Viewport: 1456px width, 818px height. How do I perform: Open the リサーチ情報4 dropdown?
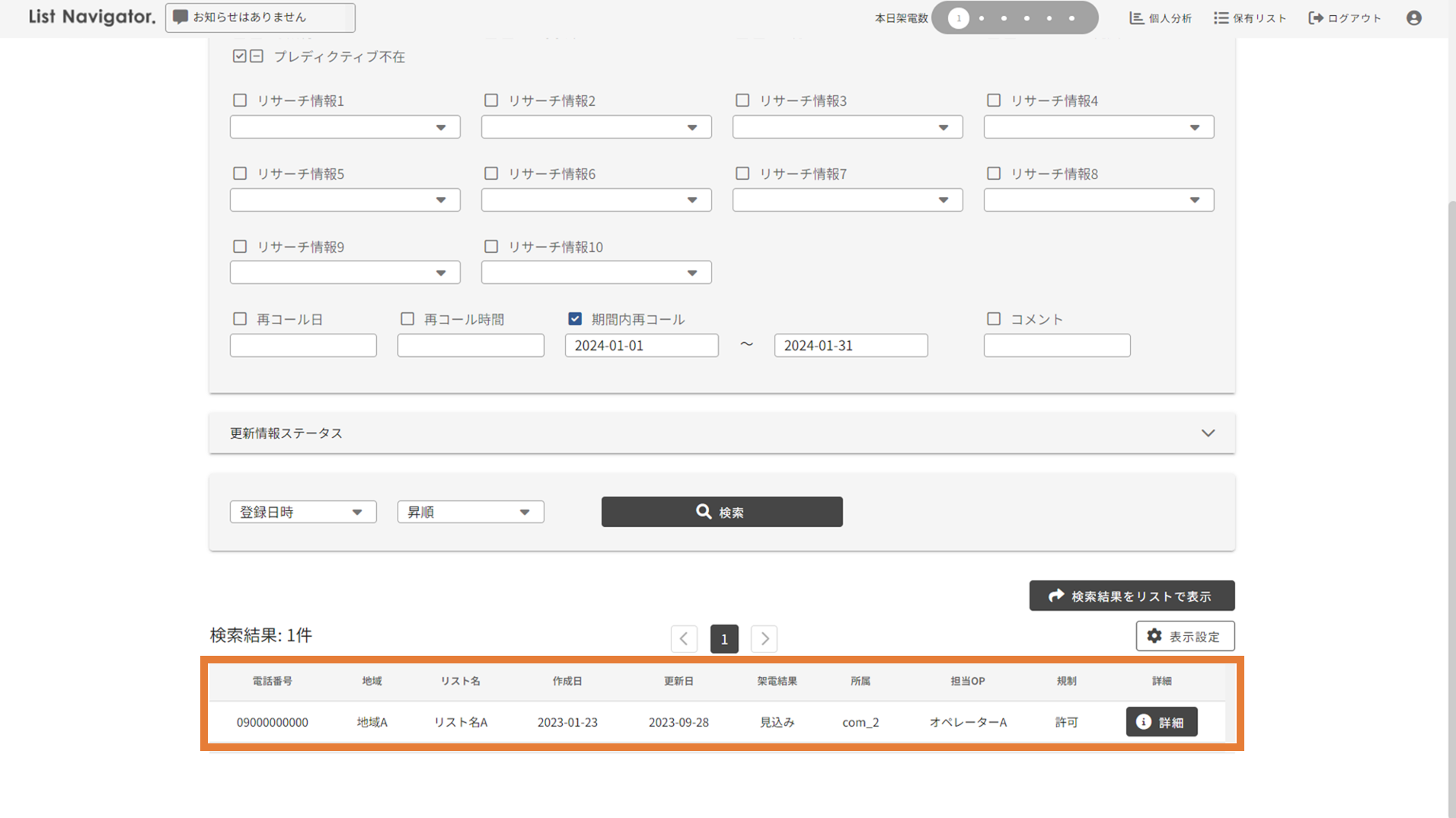point(1098,127)
